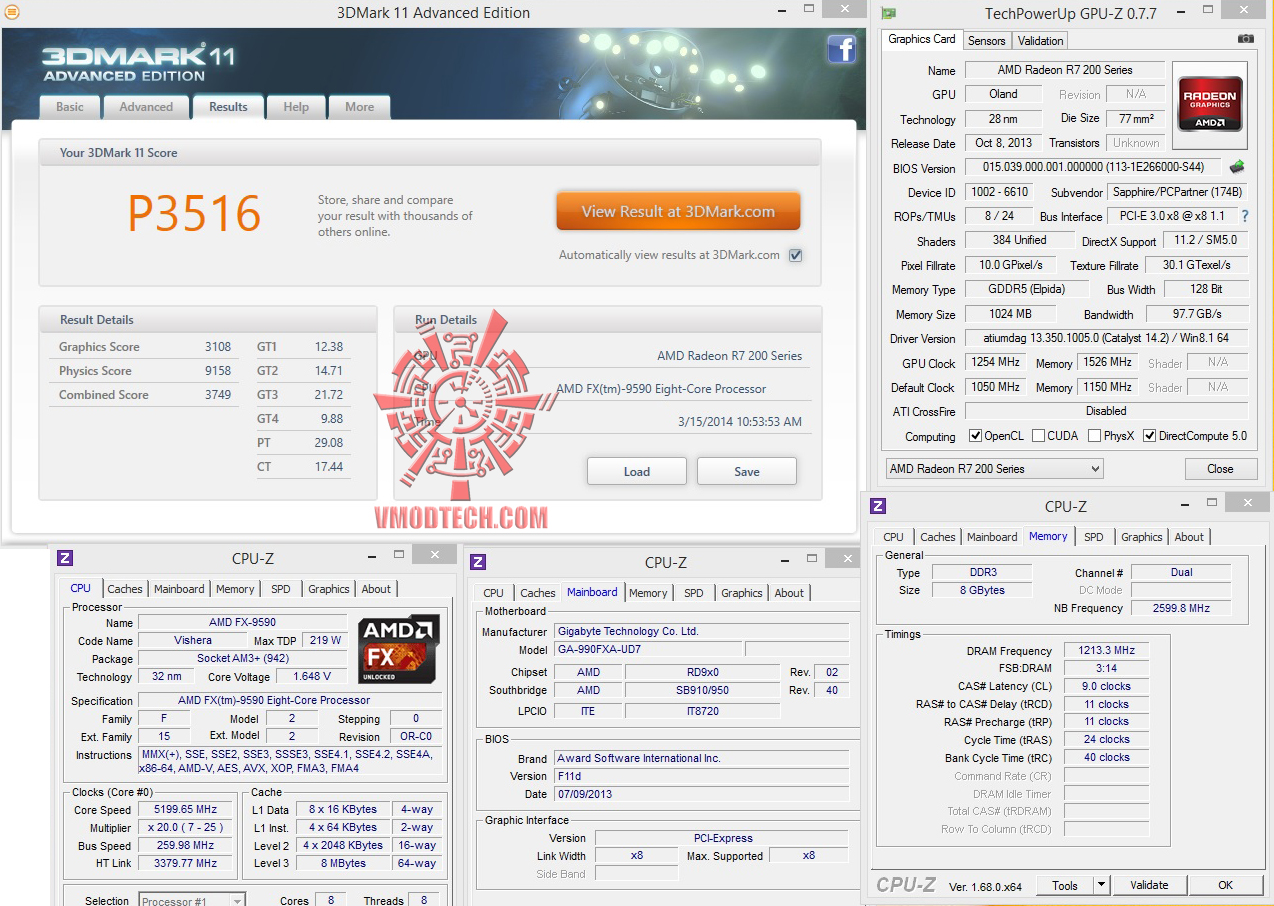Open the Processor #1 selection dropdown
The image size is (1274, 906).
(x=191, y=901)
